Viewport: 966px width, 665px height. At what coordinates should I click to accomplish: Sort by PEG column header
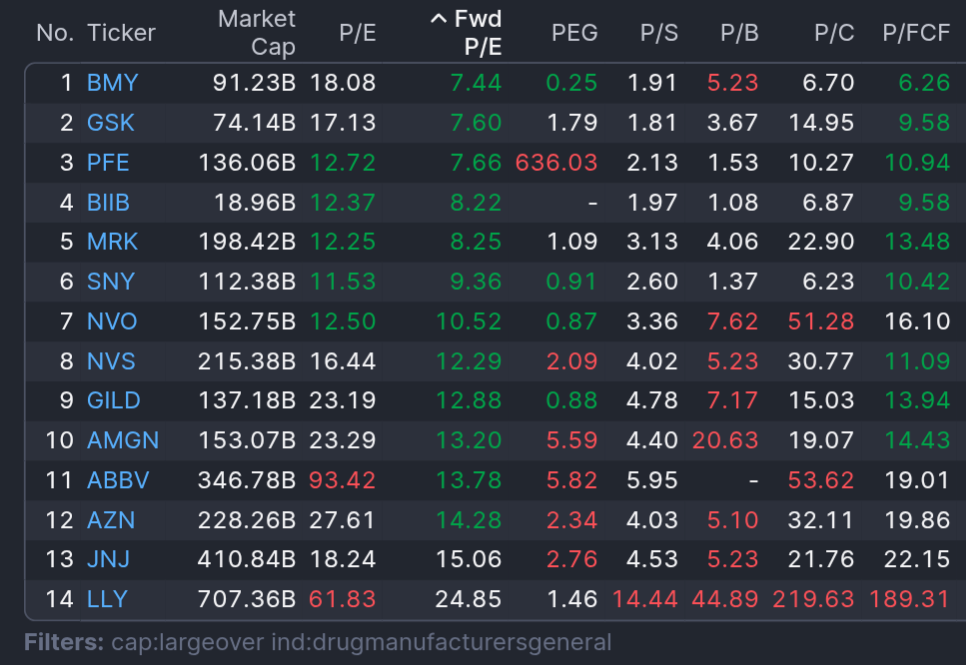[574, 33]
